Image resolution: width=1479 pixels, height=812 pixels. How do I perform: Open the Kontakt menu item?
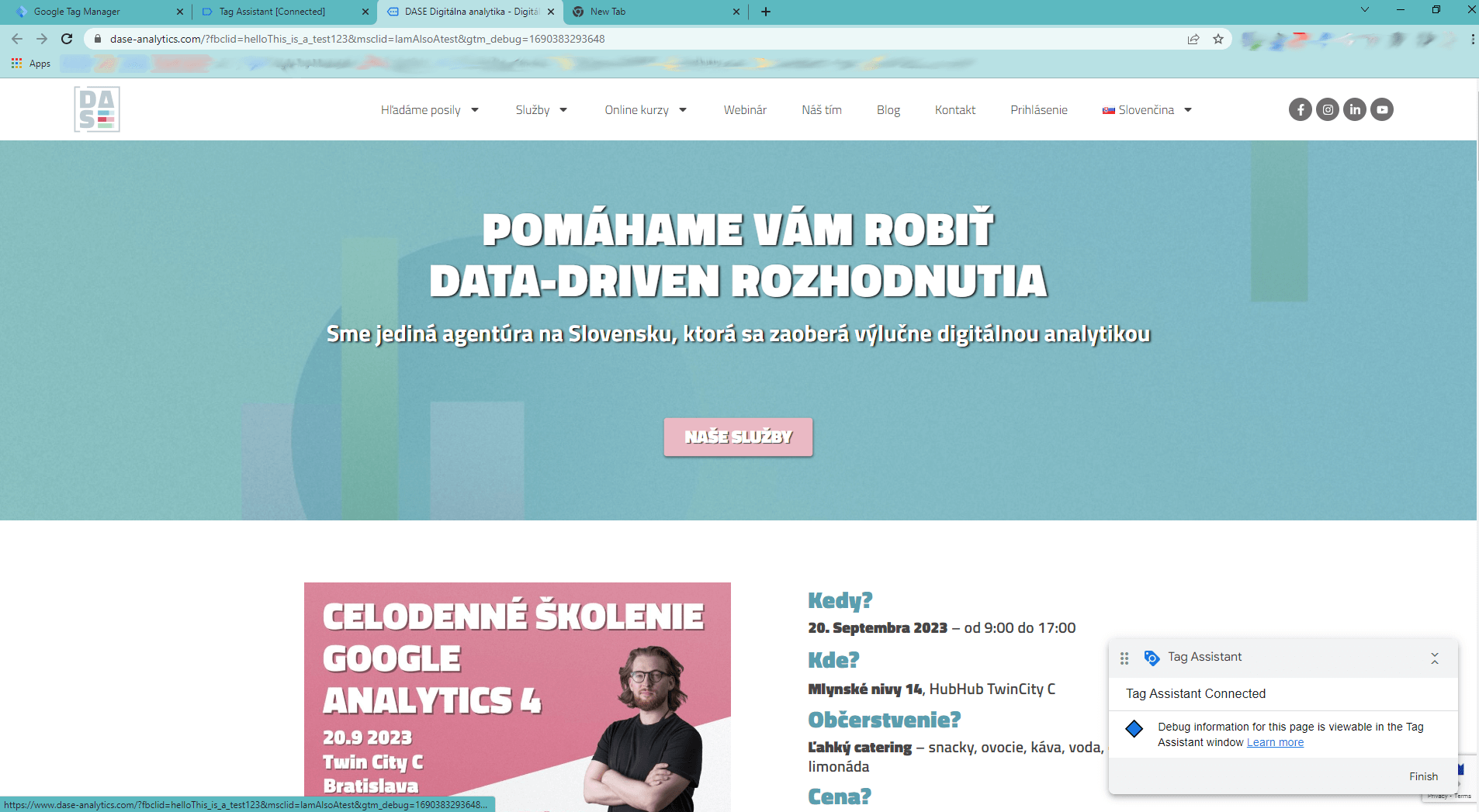955,110
